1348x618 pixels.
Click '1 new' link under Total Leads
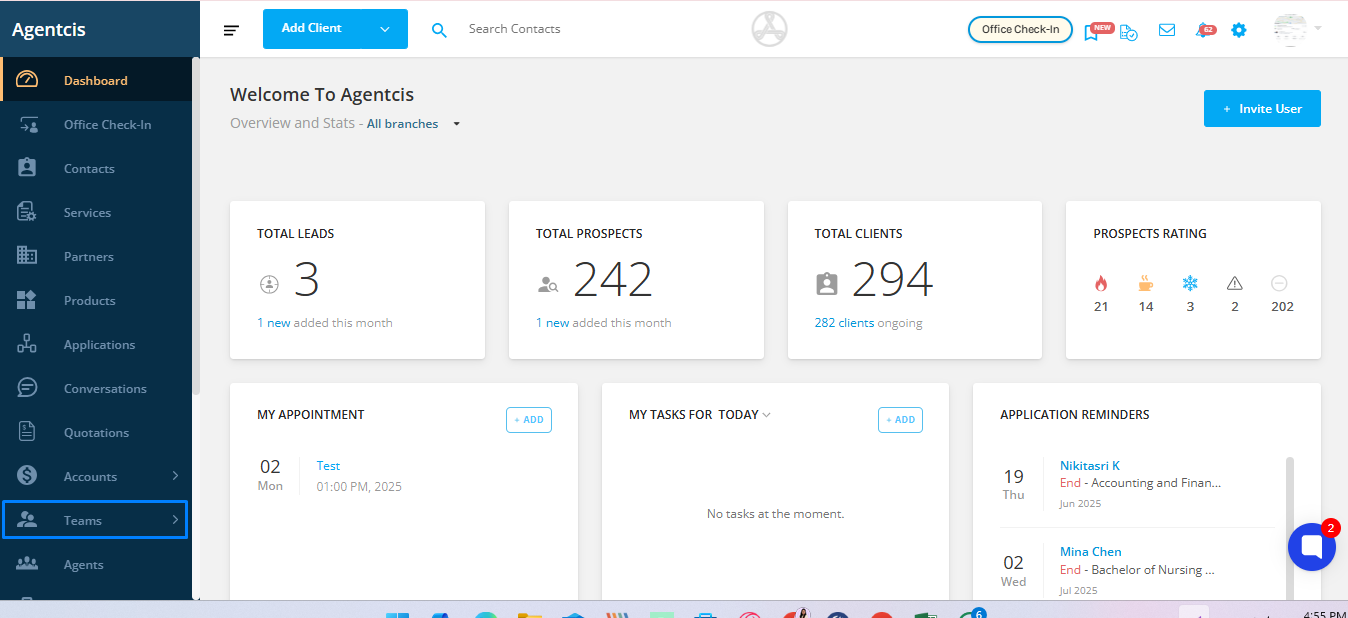[x=274, y=323]
